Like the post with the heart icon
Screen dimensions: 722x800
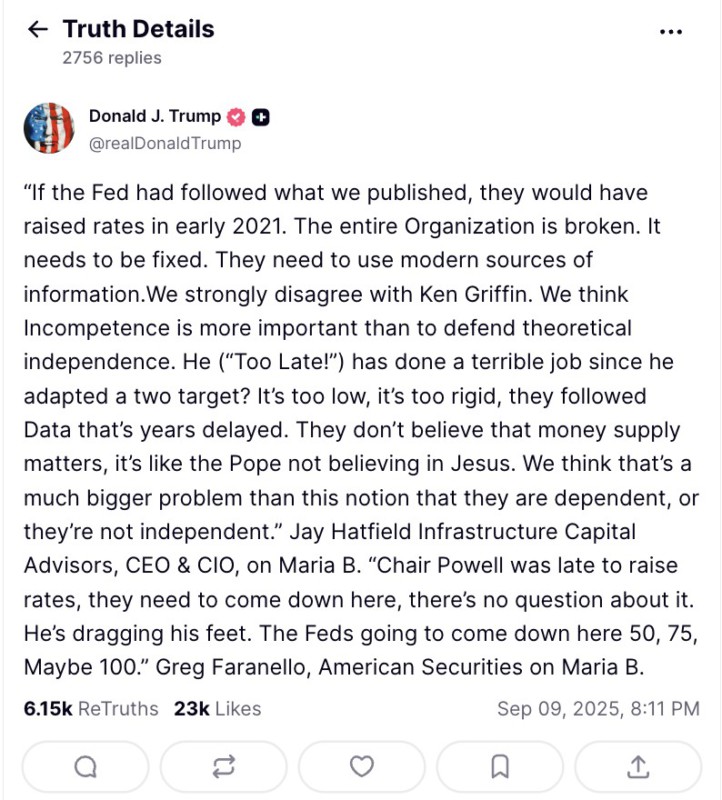tap(362, 767)
